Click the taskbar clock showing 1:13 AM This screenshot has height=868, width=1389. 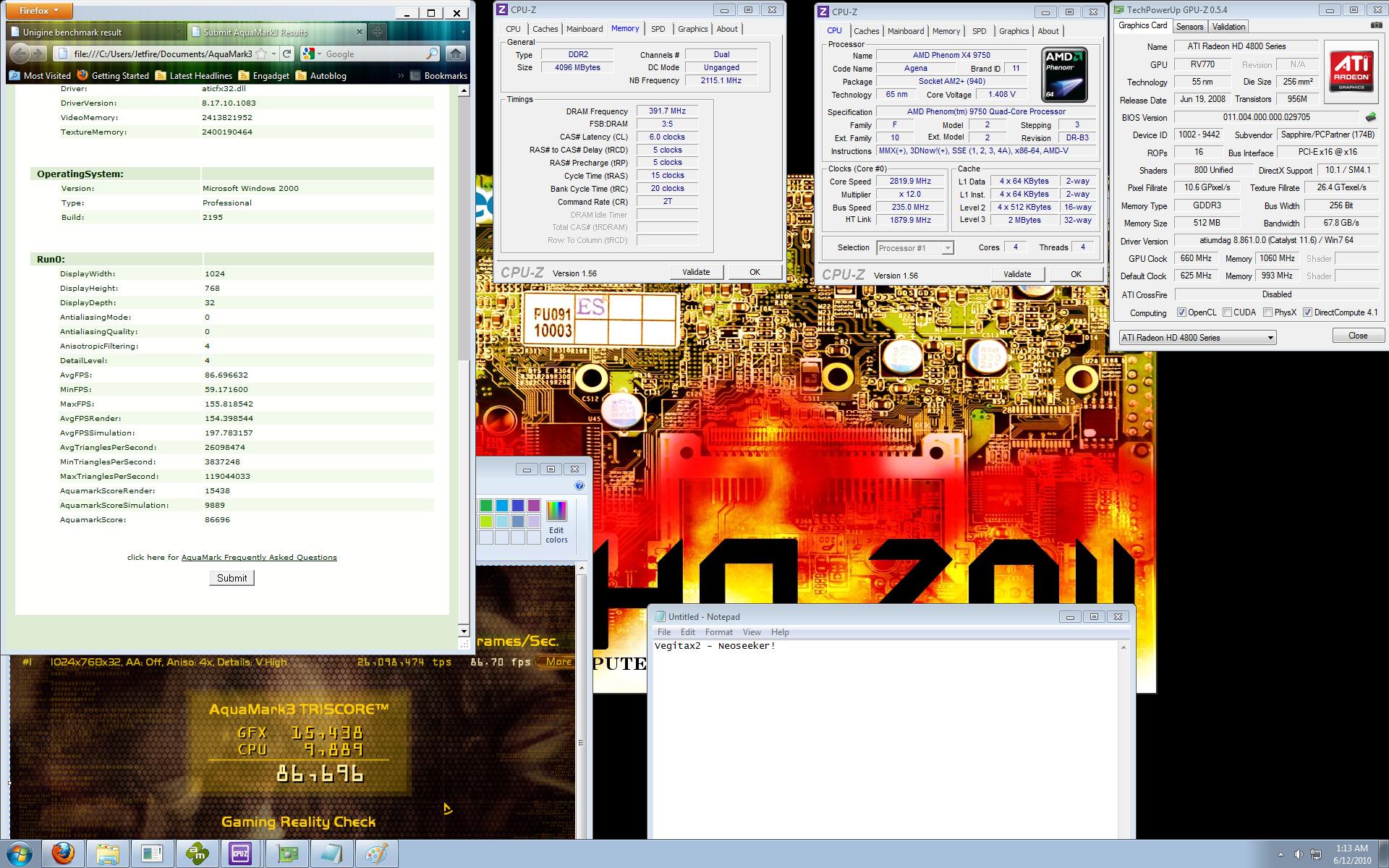click(1352, 854)
